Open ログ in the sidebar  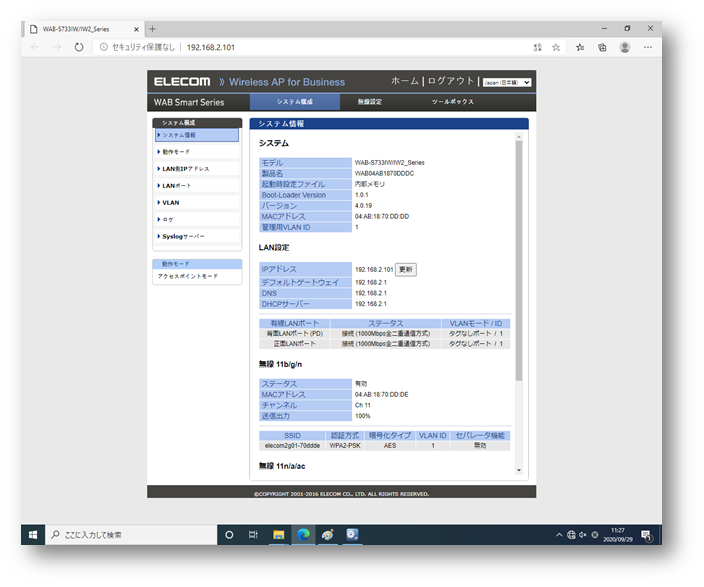click(x=197, y=219)
